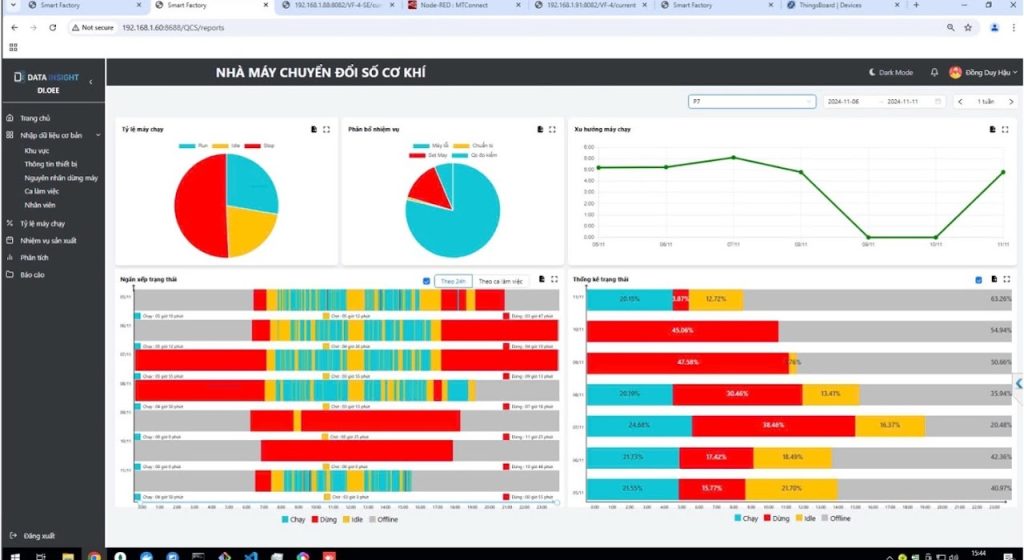This screenshot has height=560, width=1024.
Task: Select the Theo ca làm việc button
Action: click(x=500, y=281)
